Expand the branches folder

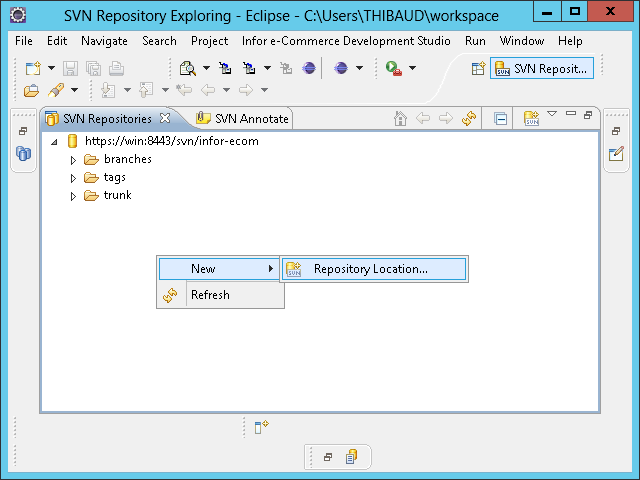click(x=73, y=160)
